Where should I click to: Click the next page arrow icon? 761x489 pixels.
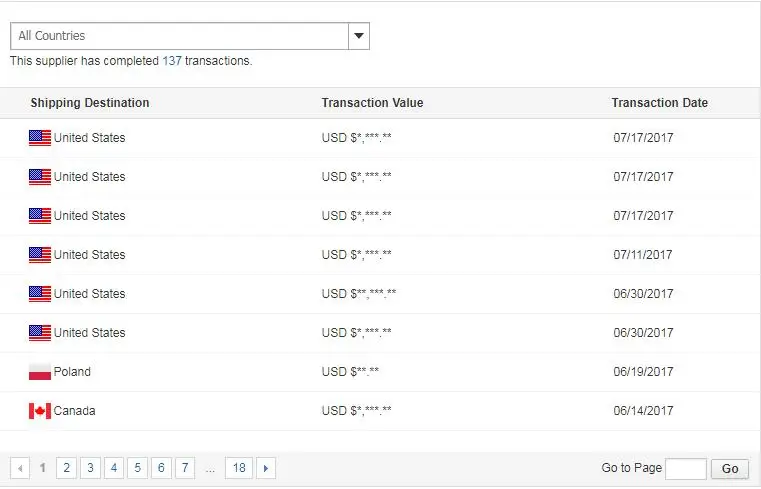[266, 468]
